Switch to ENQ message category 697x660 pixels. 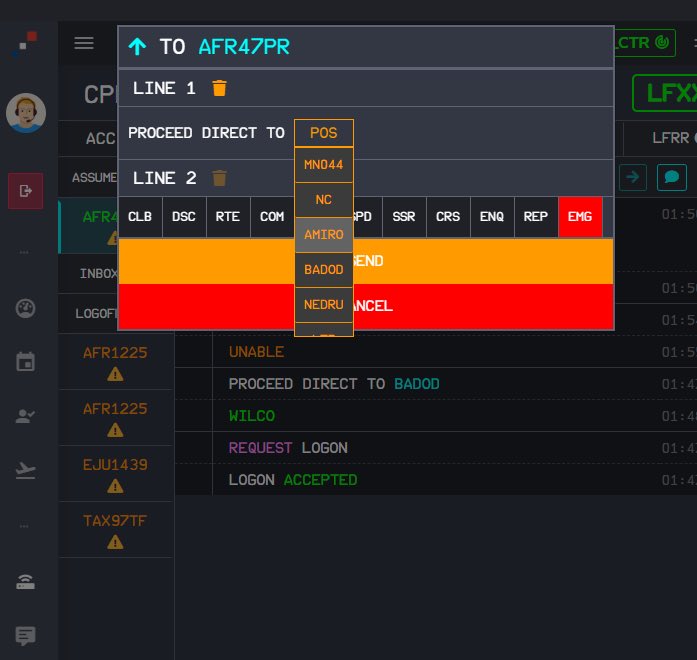click(492, 217)
